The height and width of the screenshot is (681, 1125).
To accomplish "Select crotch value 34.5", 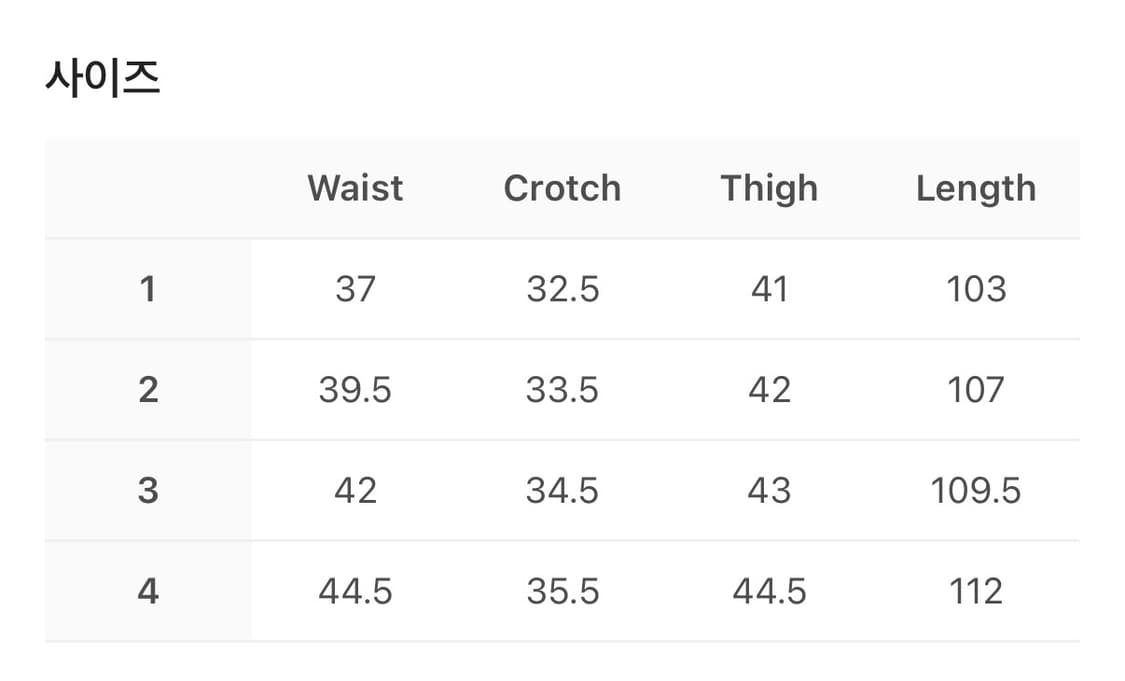I will (562, 491).
